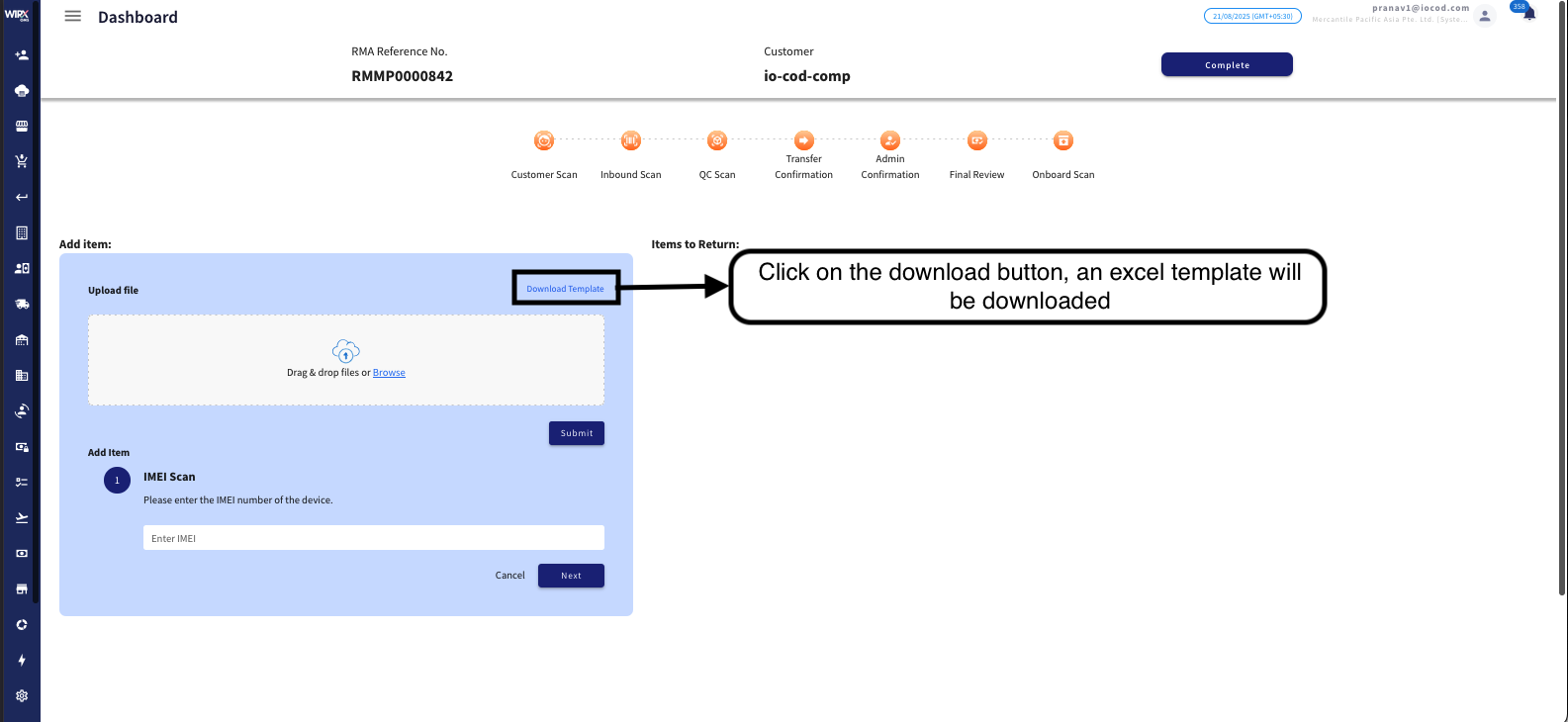Image resolution: width=1568 pixels, height=722 pixels.
Task: Click the lightning bolt icon in sidebar
Action: coord(22,661)
